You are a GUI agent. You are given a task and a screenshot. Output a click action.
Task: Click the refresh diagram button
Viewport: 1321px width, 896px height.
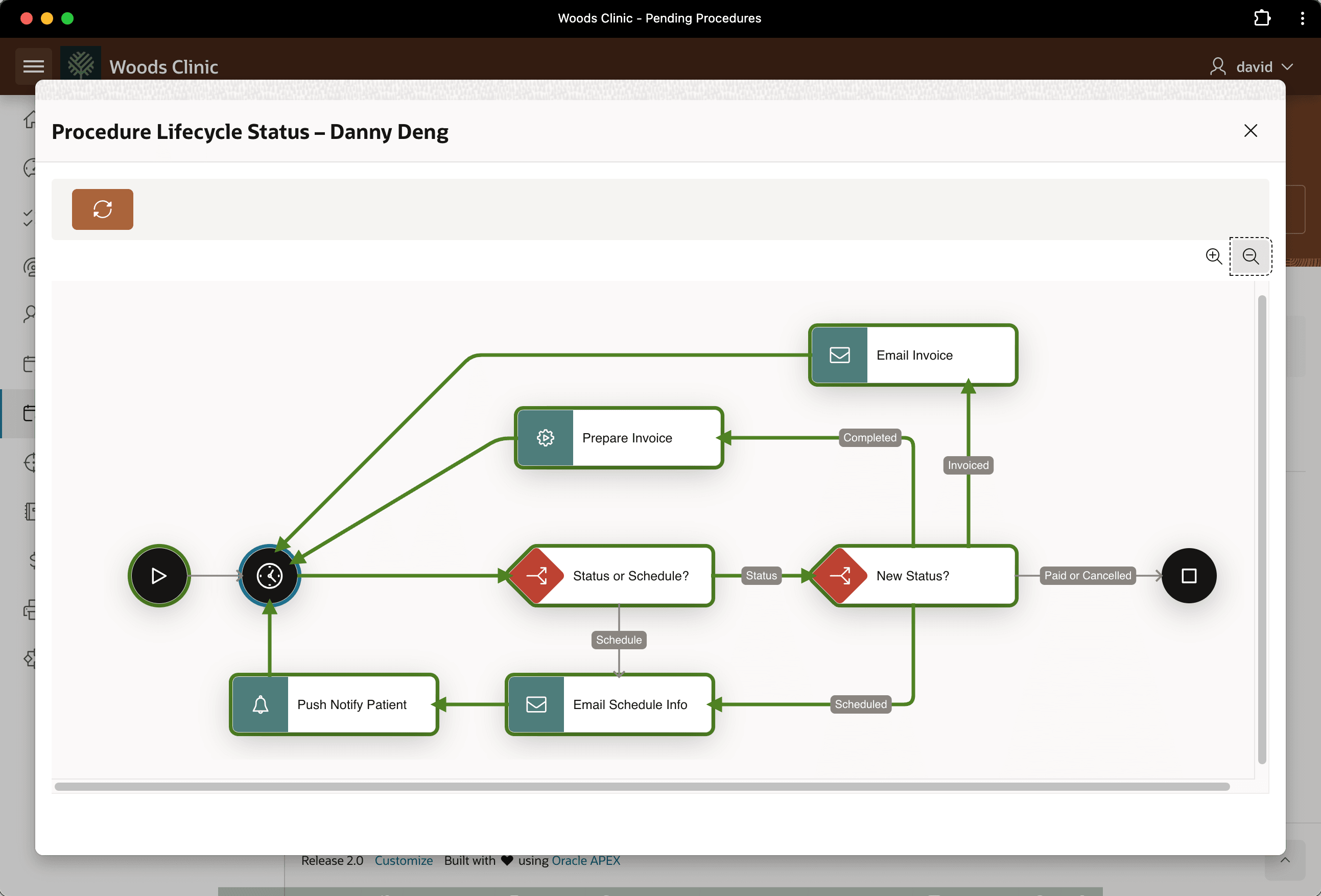(x=102, y=209)
